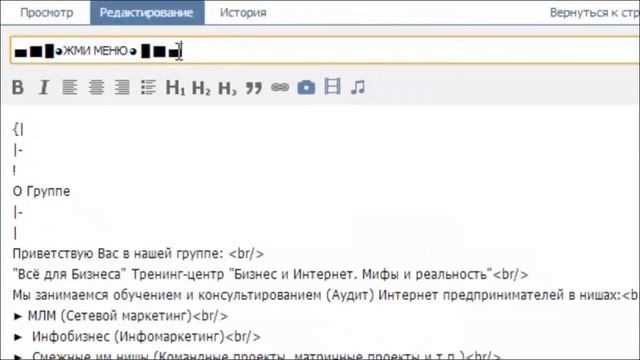
Task: Click the line starting 'Мы занимаемся обучением'
Action: (x=326, y=295)
